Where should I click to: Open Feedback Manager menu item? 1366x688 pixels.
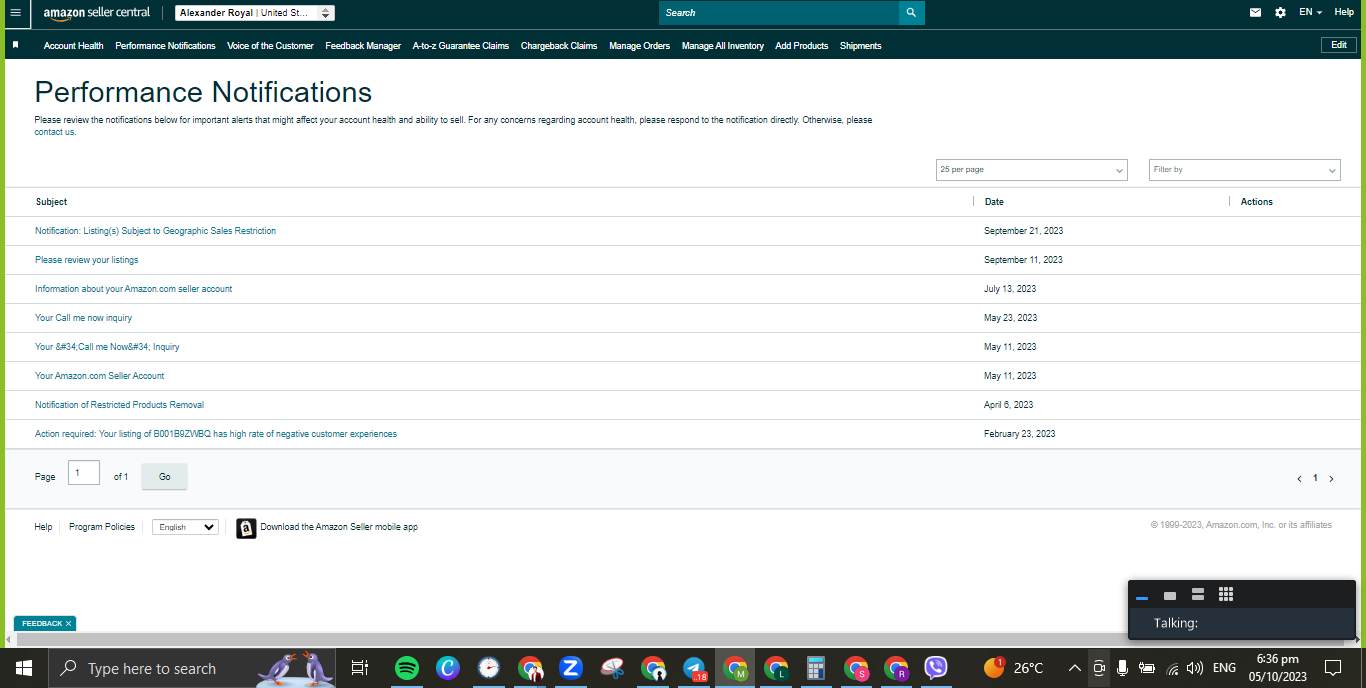[x=363, y=46]
